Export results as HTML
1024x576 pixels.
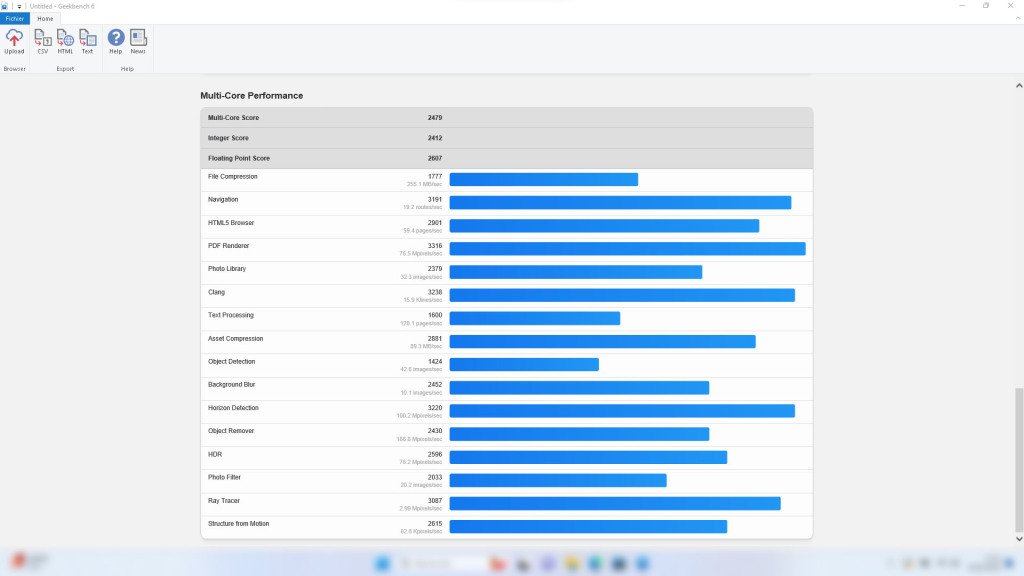click(65, 42)
